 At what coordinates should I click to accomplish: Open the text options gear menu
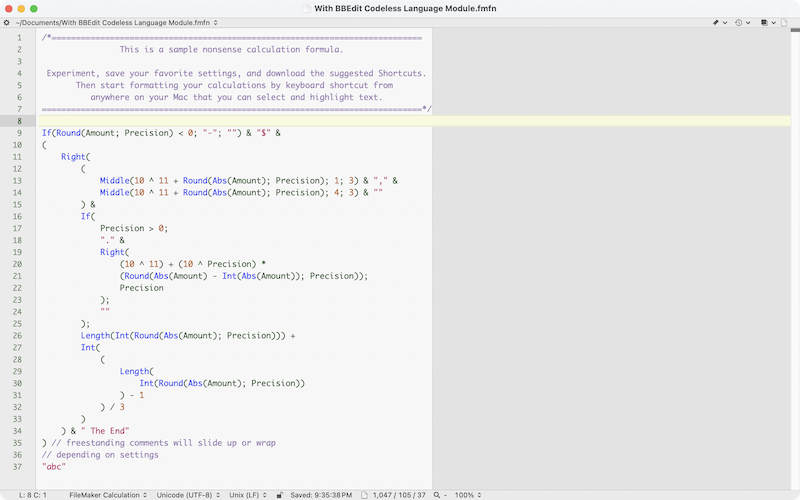click(7, 22)
